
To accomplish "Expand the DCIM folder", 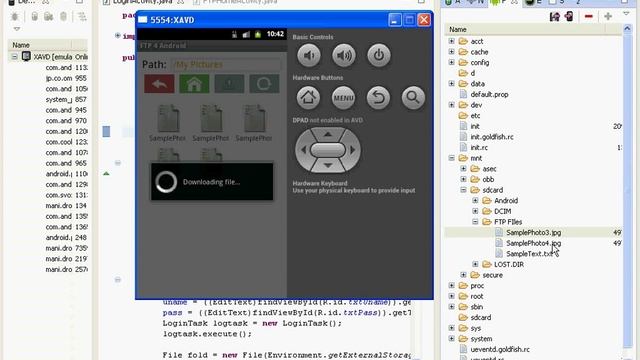I will point(475,211).
